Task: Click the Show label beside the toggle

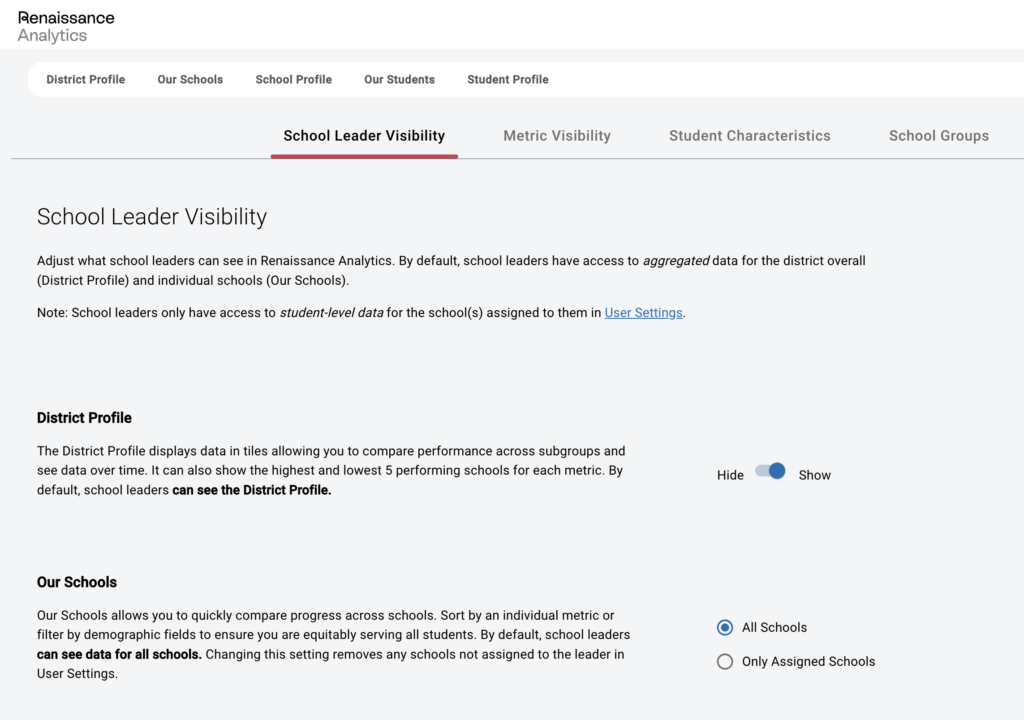Action: pos(814,475)
